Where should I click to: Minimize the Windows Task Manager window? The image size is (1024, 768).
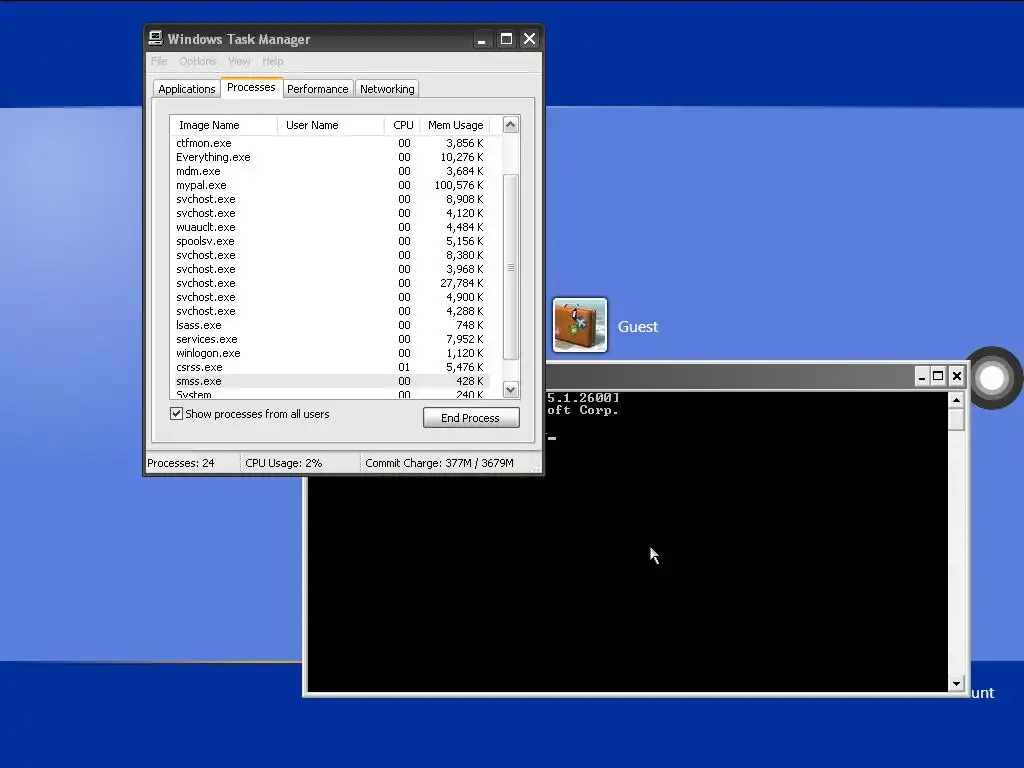482,39
